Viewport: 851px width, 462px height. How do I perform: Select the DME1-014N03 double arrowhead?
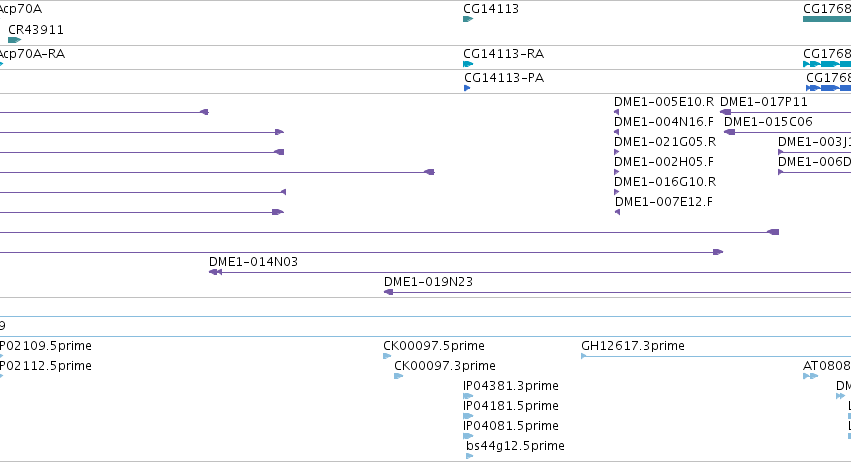(215, 272)
